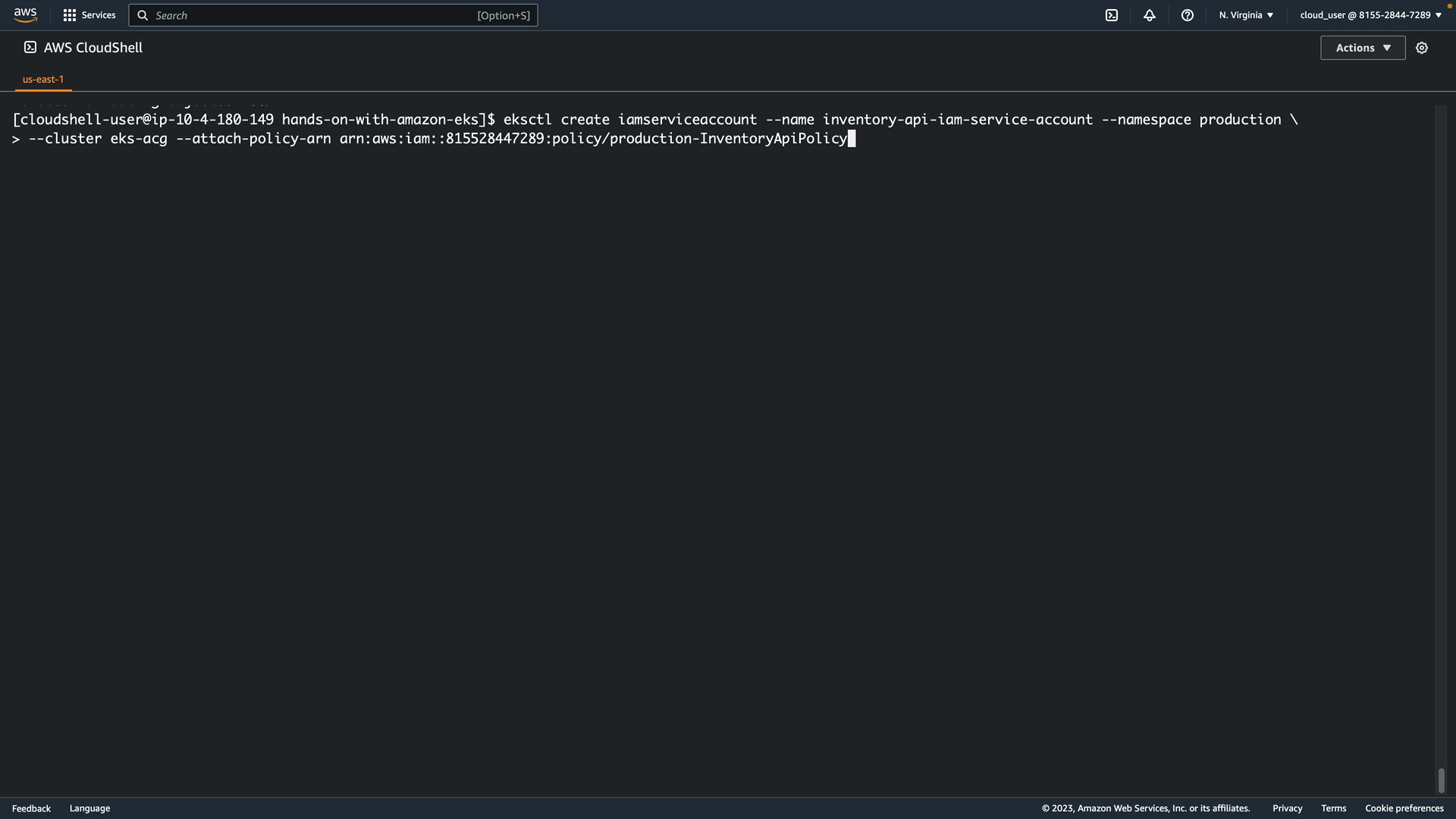Open the Actions dropdown
Image resolution: width=1456 pixels, height=819 pixels.
pos(1363,48)
